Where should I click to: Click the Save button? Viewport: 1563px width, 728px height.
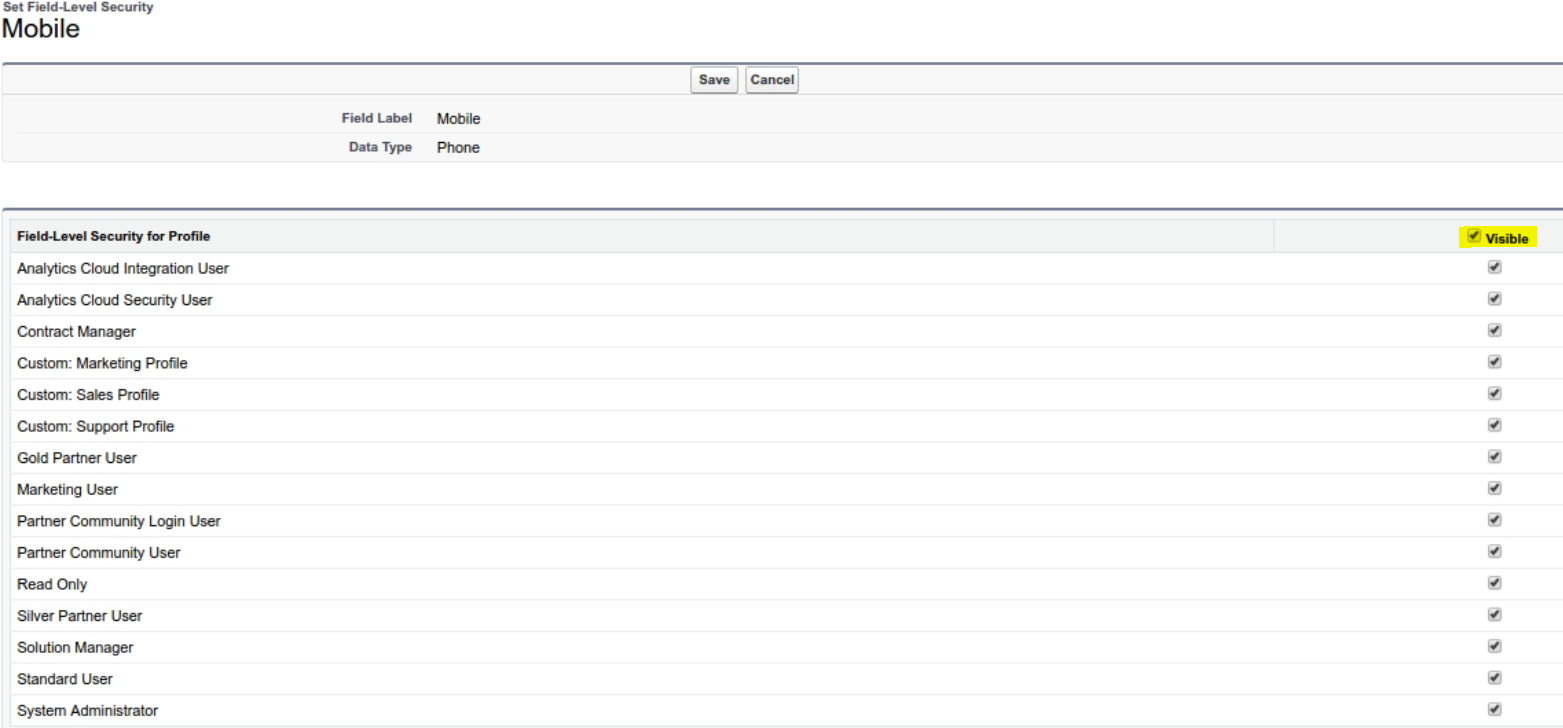pyautogui.click(x=714, y=80)
